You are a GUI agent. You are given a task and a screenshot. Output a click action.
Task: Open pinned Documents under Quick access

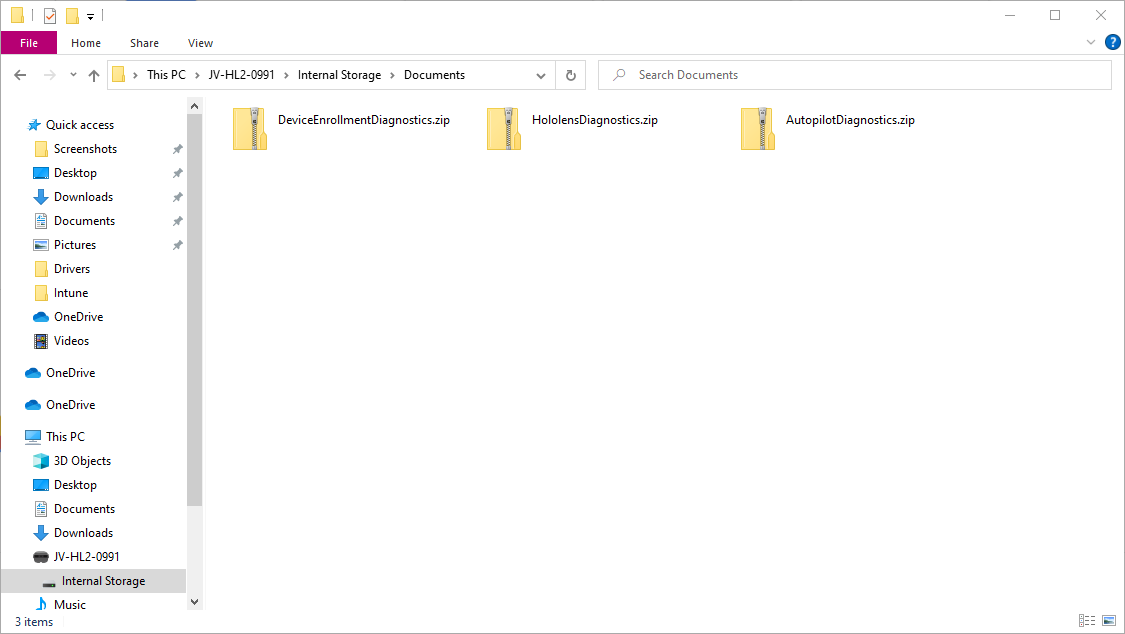[84, 221]
